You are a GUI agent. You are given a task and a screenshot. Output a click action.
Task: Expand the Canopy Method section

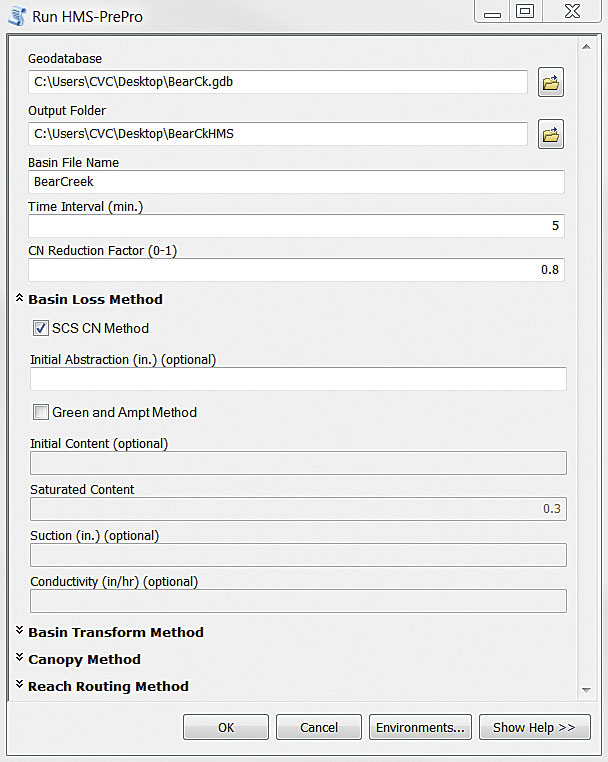(20, 659)
